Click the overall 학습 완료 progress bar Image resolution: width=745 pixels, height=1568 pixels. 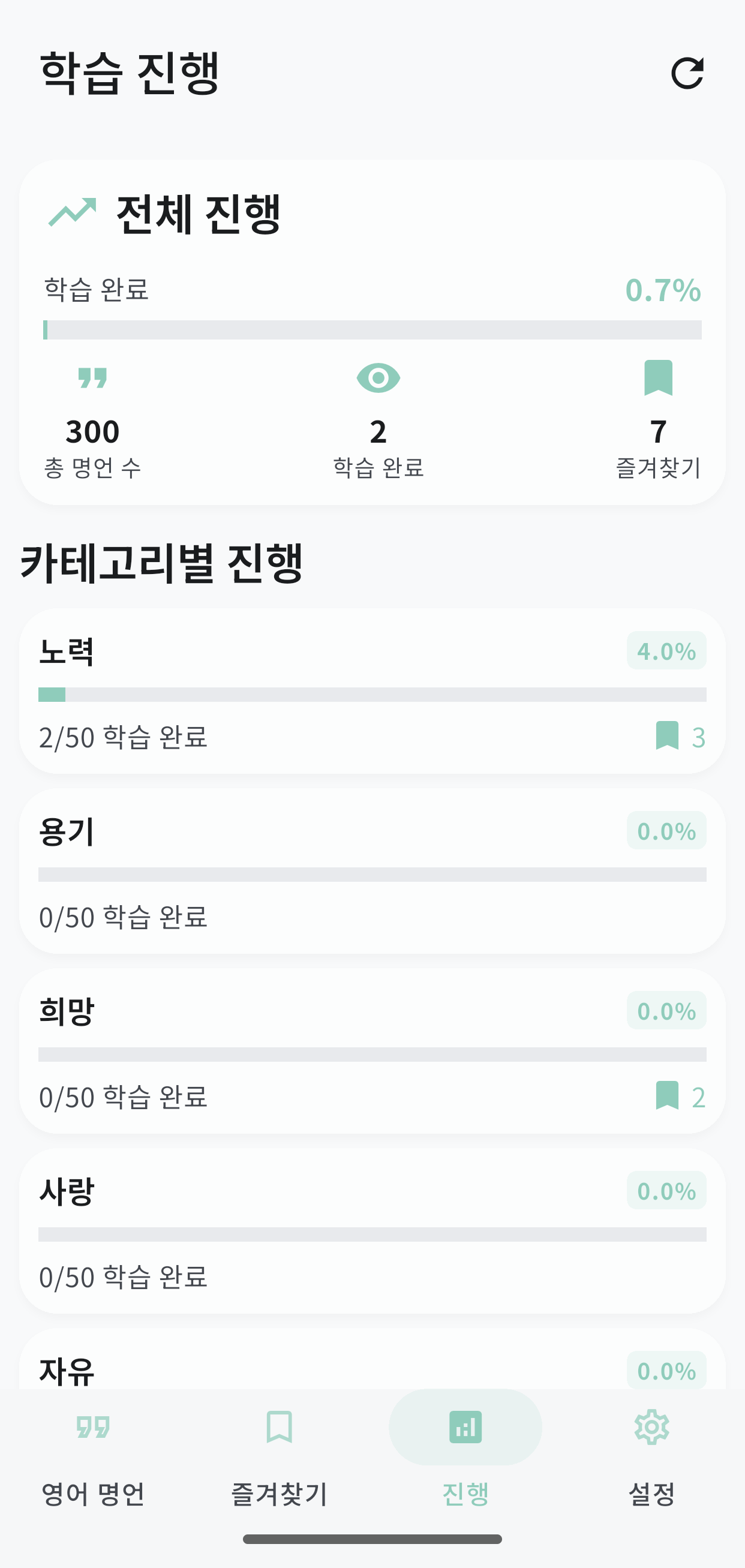tap(372, 330)
